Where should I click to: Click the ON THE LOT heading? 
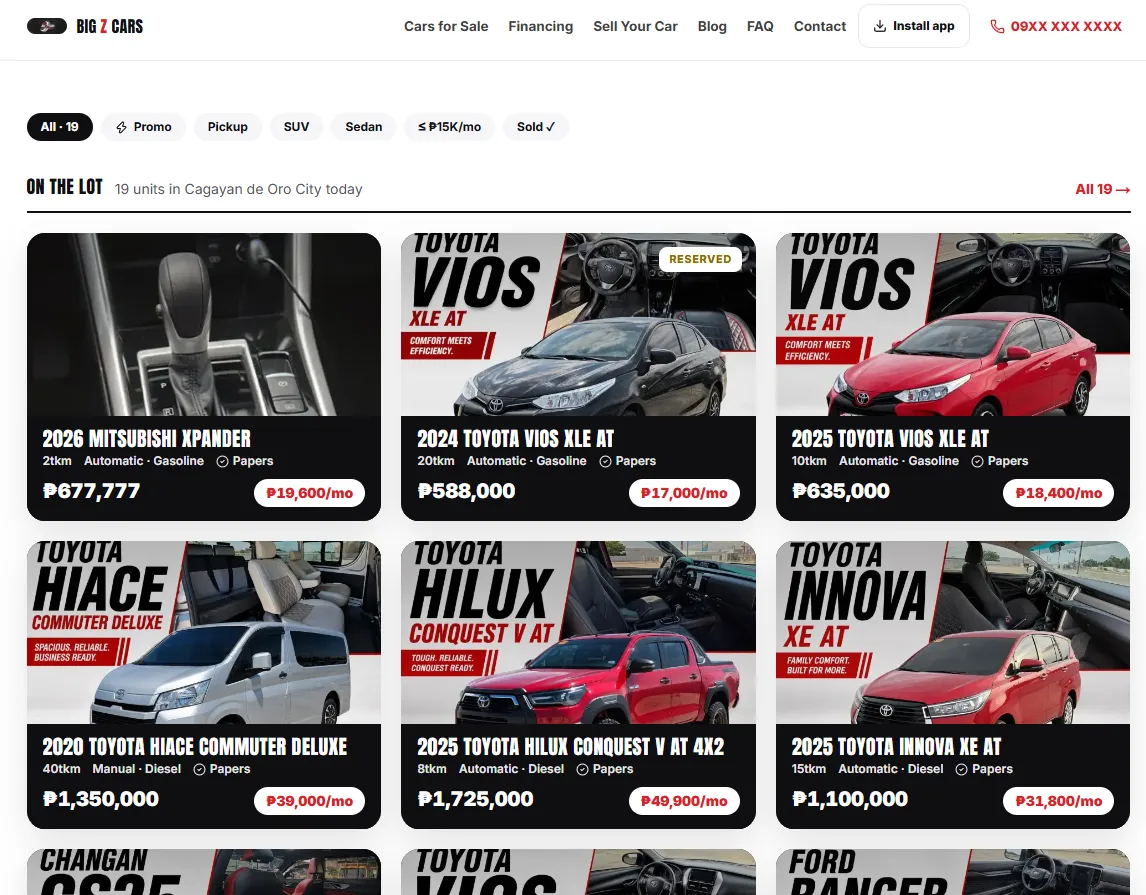tap(64, 187)
